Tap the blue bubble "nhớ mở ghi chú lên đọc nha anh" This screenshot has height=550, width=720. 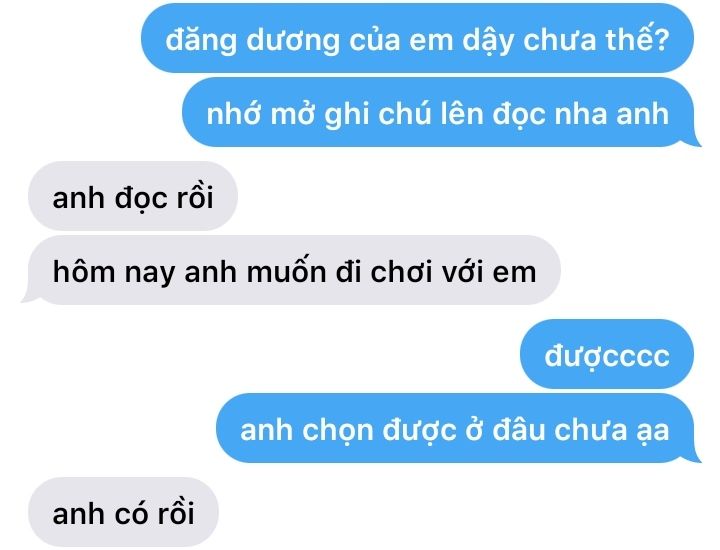click(441, 113)
